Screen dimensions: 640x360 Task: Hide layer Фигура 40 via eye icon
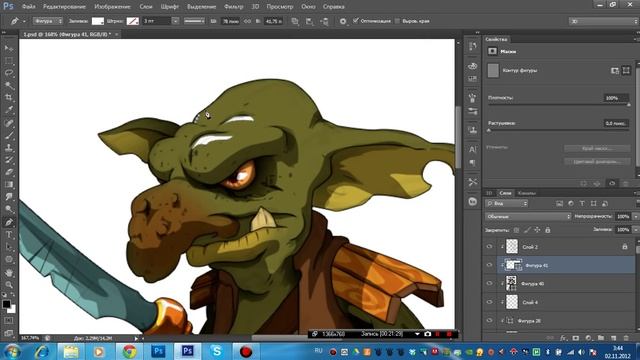pyautogui.click(x=489, y=283)
